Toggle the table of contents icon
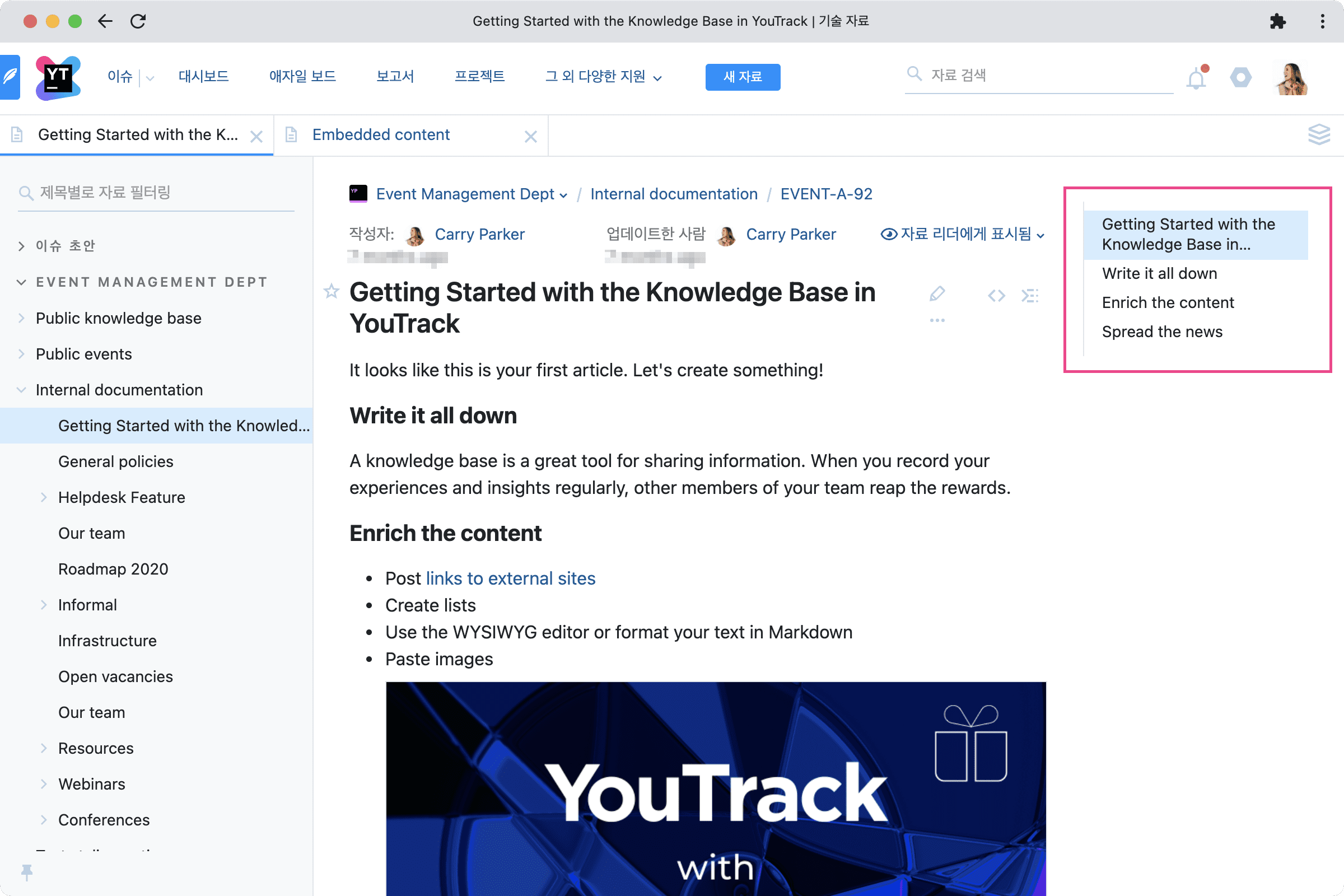Screen dimensions: 1344x896 point(1030,296)
